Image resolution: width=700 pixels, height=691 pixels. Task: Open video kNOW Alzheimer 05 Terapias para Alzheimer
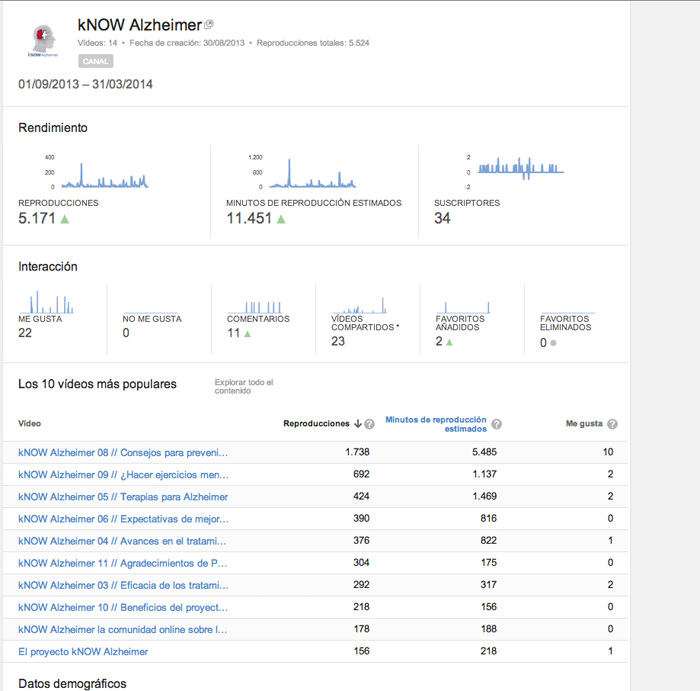click(123, 497)
